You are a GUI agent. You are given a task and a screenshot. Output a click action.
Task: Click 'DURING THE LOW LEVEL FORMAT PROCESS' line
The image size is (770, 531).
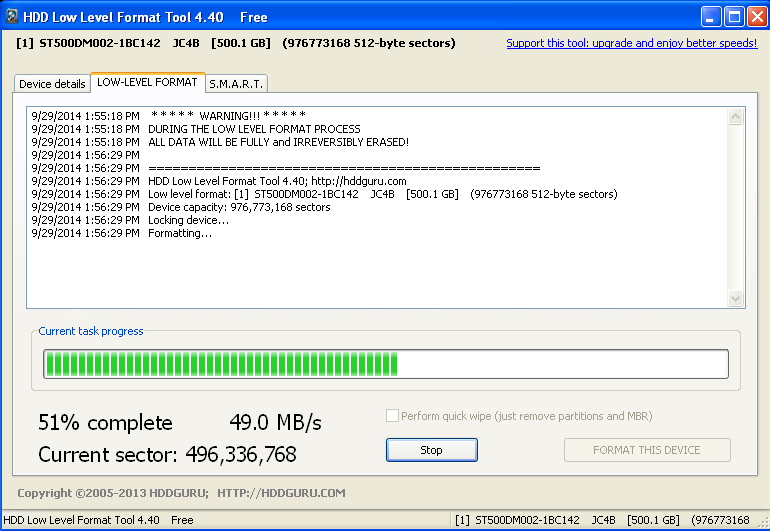196,129
